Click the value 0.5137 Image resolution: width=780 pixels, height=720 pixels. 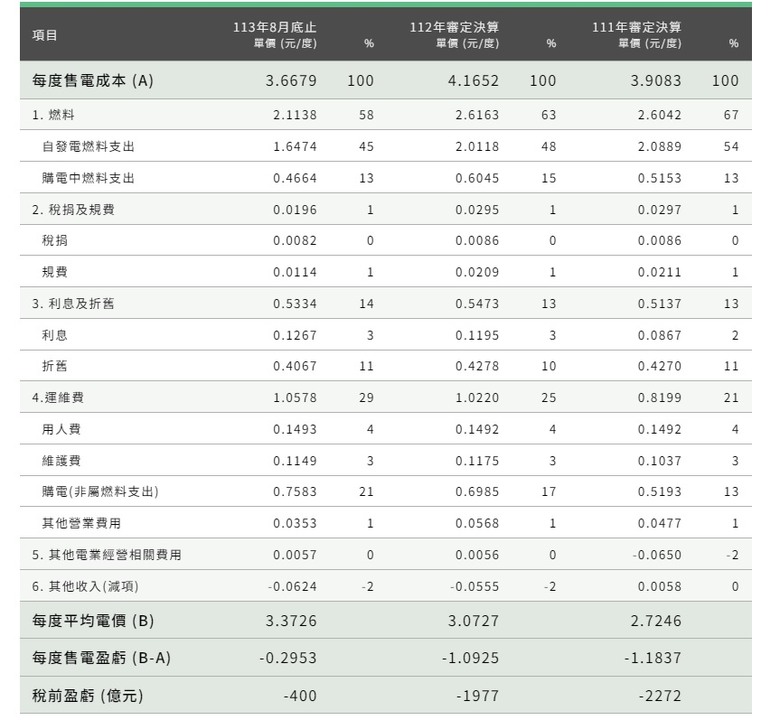tap(659, 304)
